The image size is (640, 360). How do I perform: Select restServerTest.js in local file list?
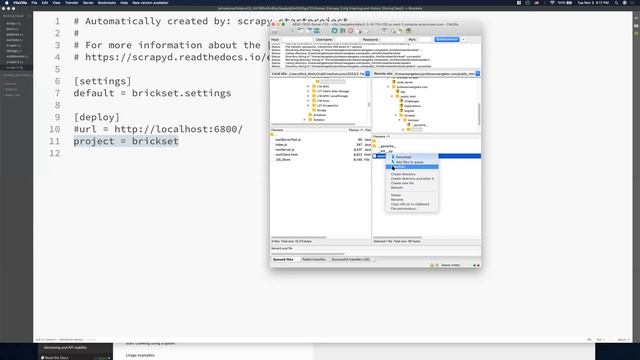pos(288,140)
